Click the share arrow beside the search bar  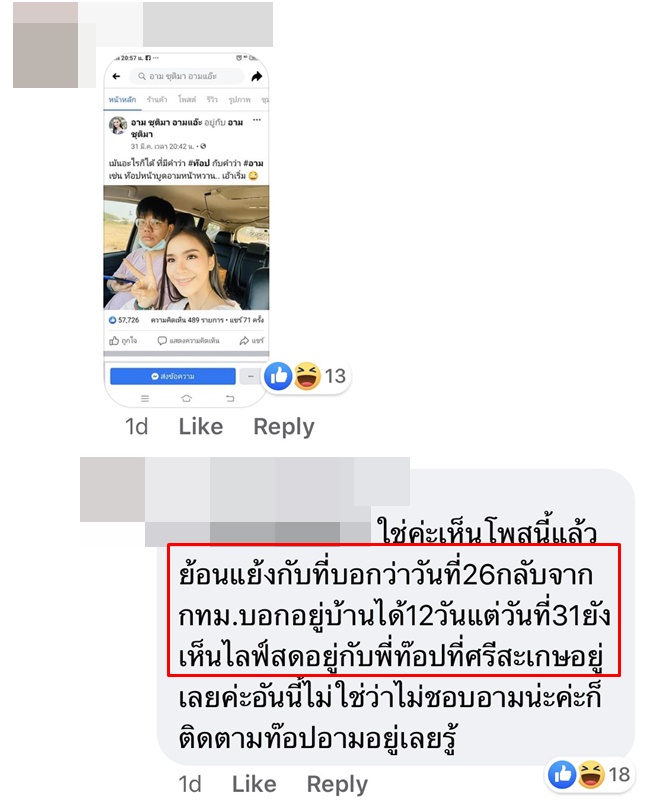257,77
